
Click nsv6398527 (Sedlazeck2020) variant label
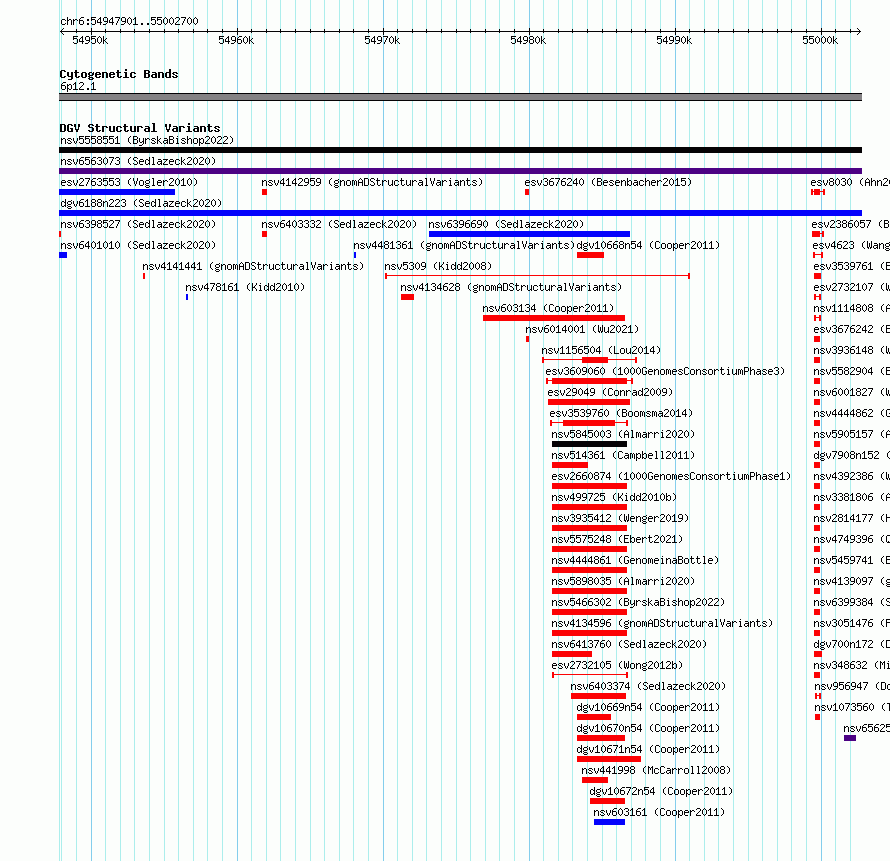[138, 224]
